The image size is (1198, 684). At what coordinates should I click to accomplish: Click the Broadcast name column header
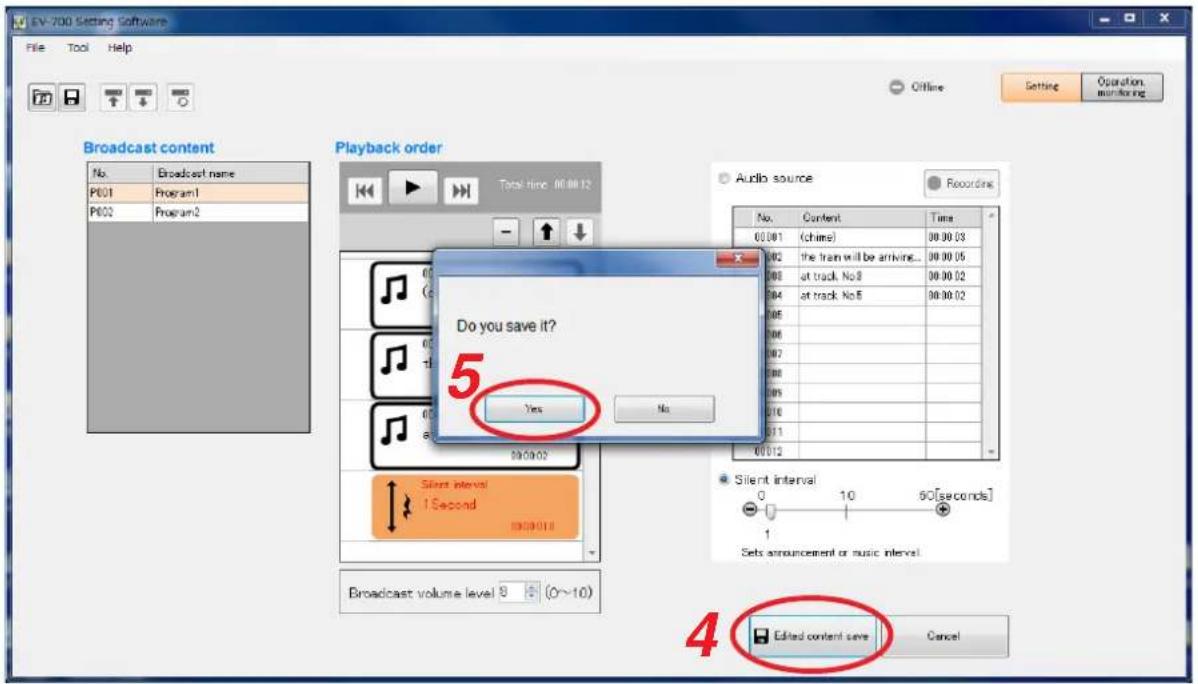coord(232,173)
